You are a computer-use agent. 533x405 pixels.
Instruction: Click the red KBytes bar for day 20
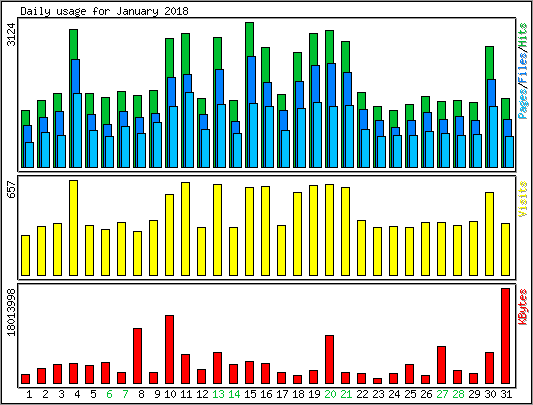click(x=329, y=359)
